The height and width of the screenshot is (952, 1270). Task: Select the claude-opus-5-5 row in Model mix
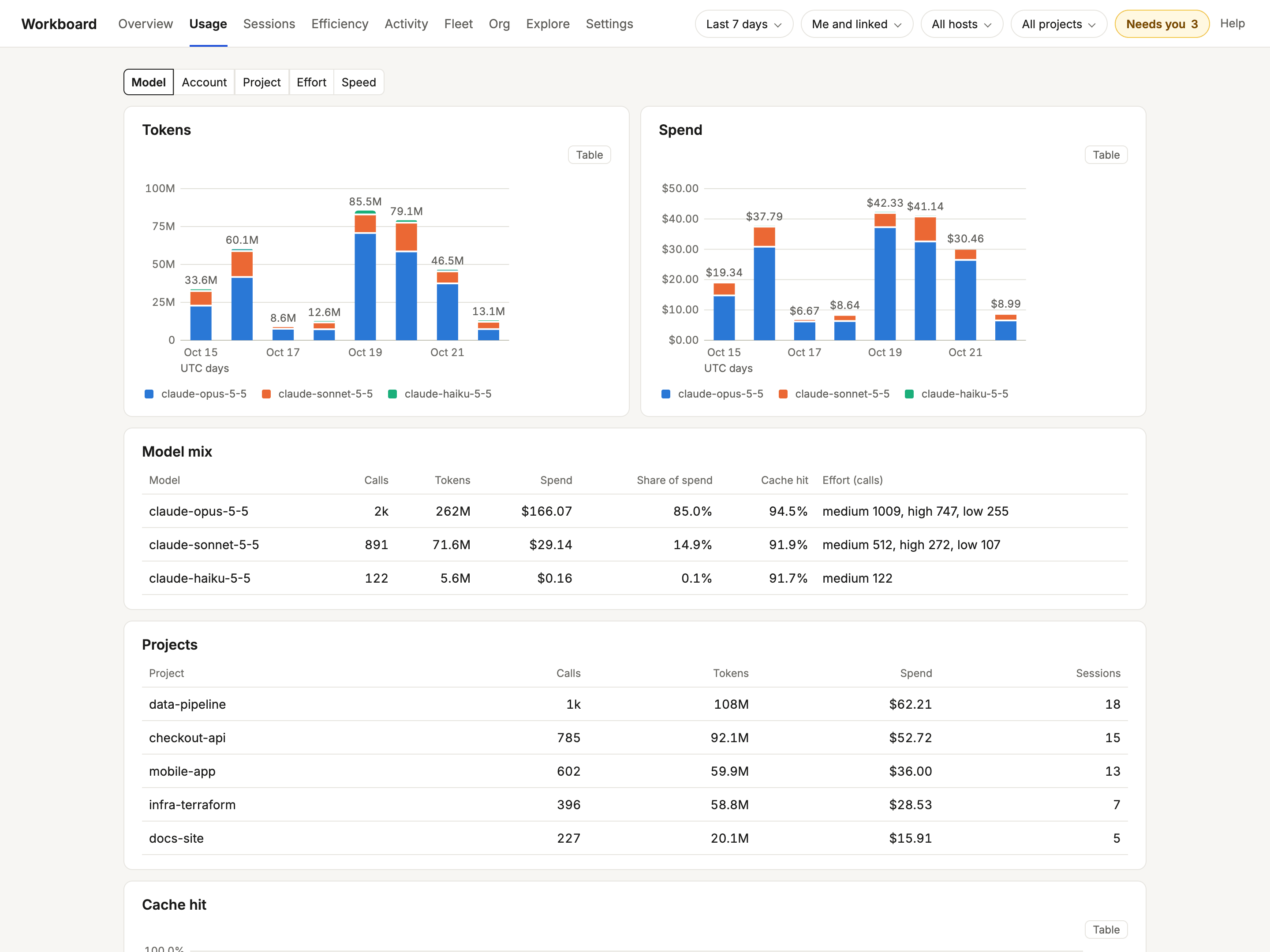coord(635,511)
